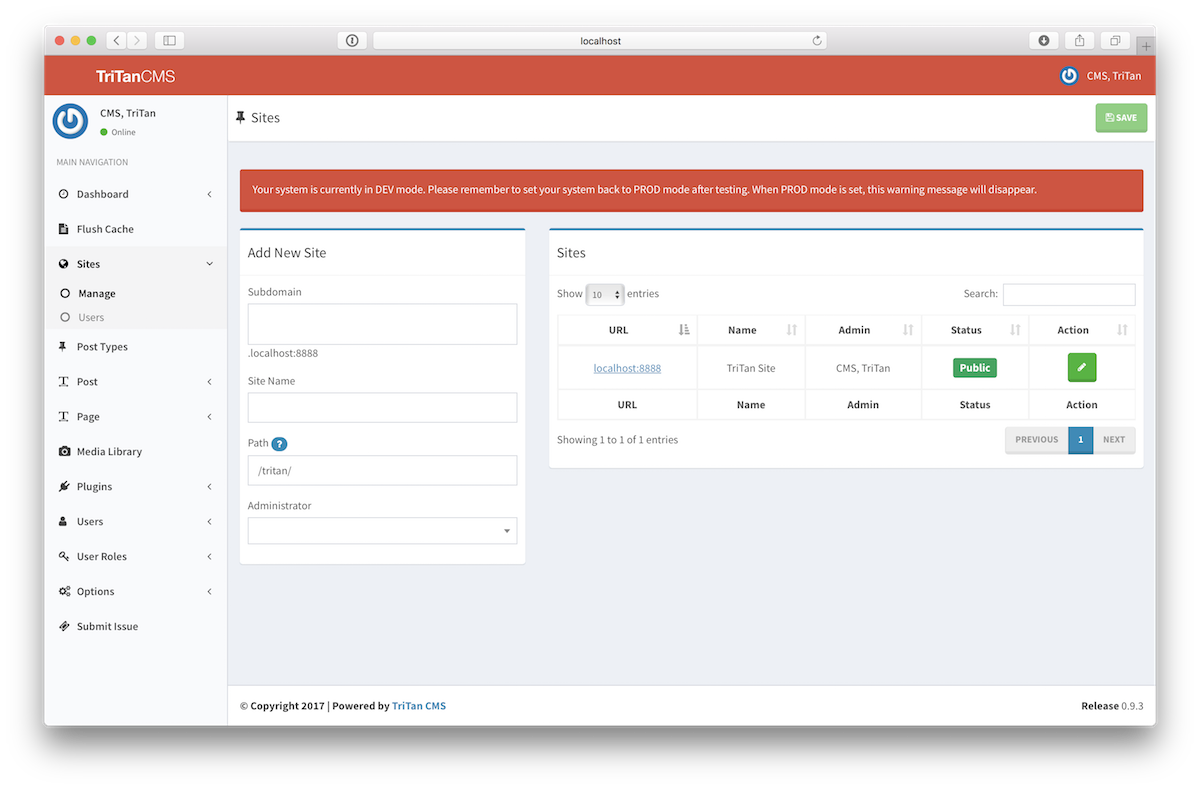Click the CMS TriTan avatar in the header

pos(1069,75)
